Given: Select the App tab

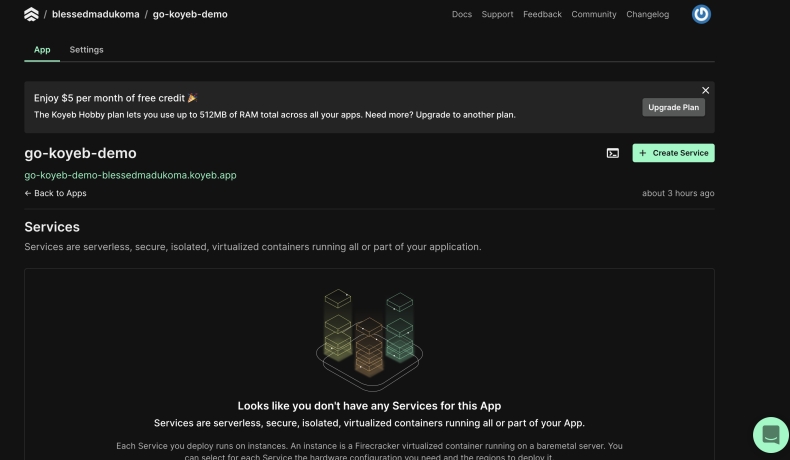Looking at the screenshot, I should [x=42, y=50].
